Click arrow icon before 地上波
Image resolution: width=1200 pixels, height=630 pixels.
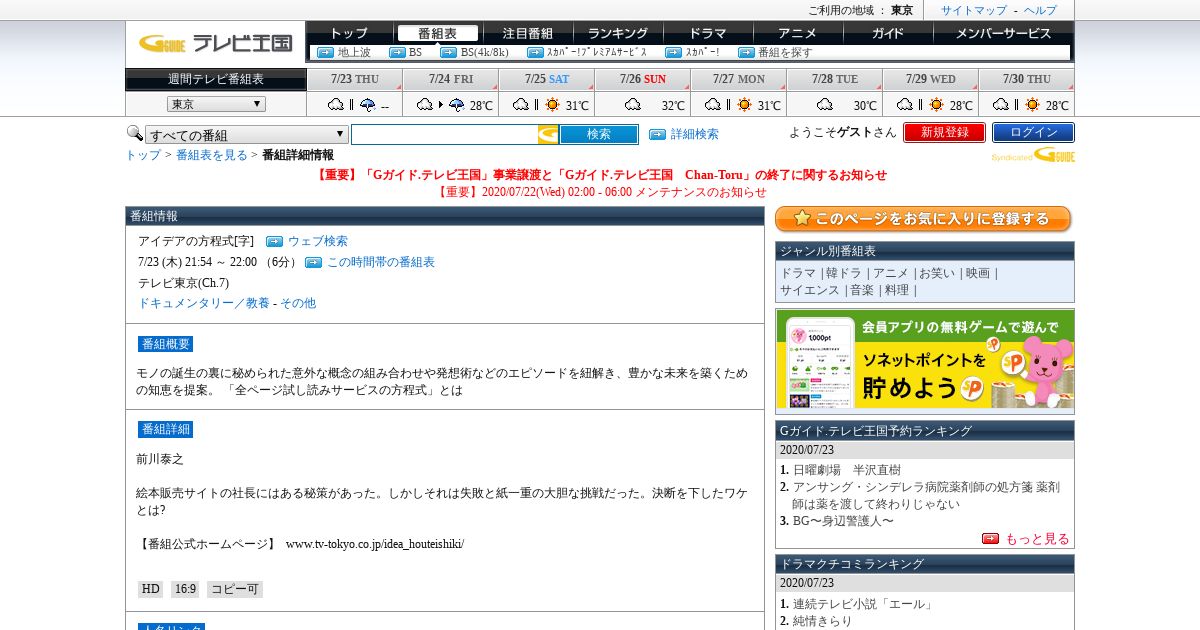325,53
